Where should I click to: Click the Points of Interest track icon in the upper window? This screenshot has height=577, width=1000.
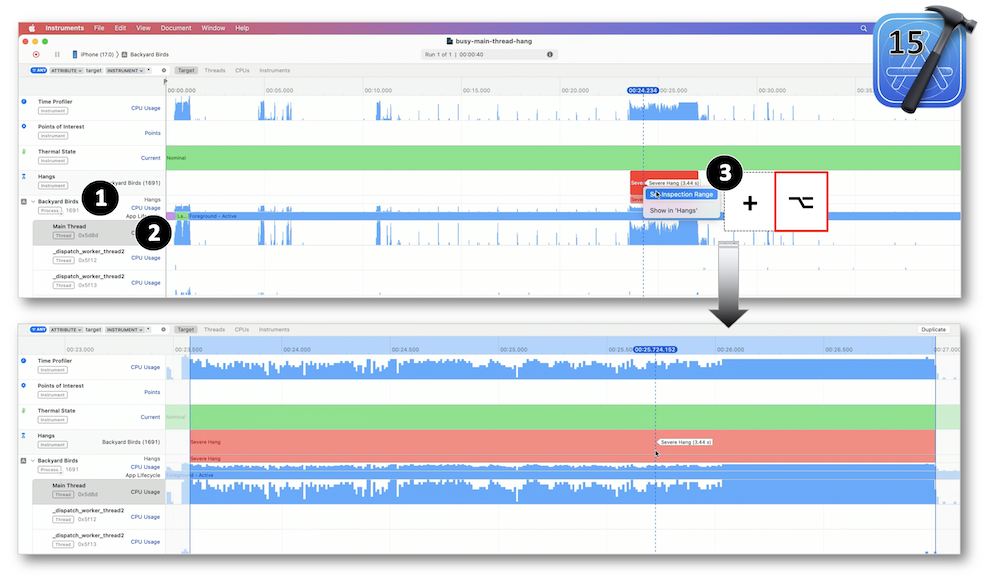24,126
